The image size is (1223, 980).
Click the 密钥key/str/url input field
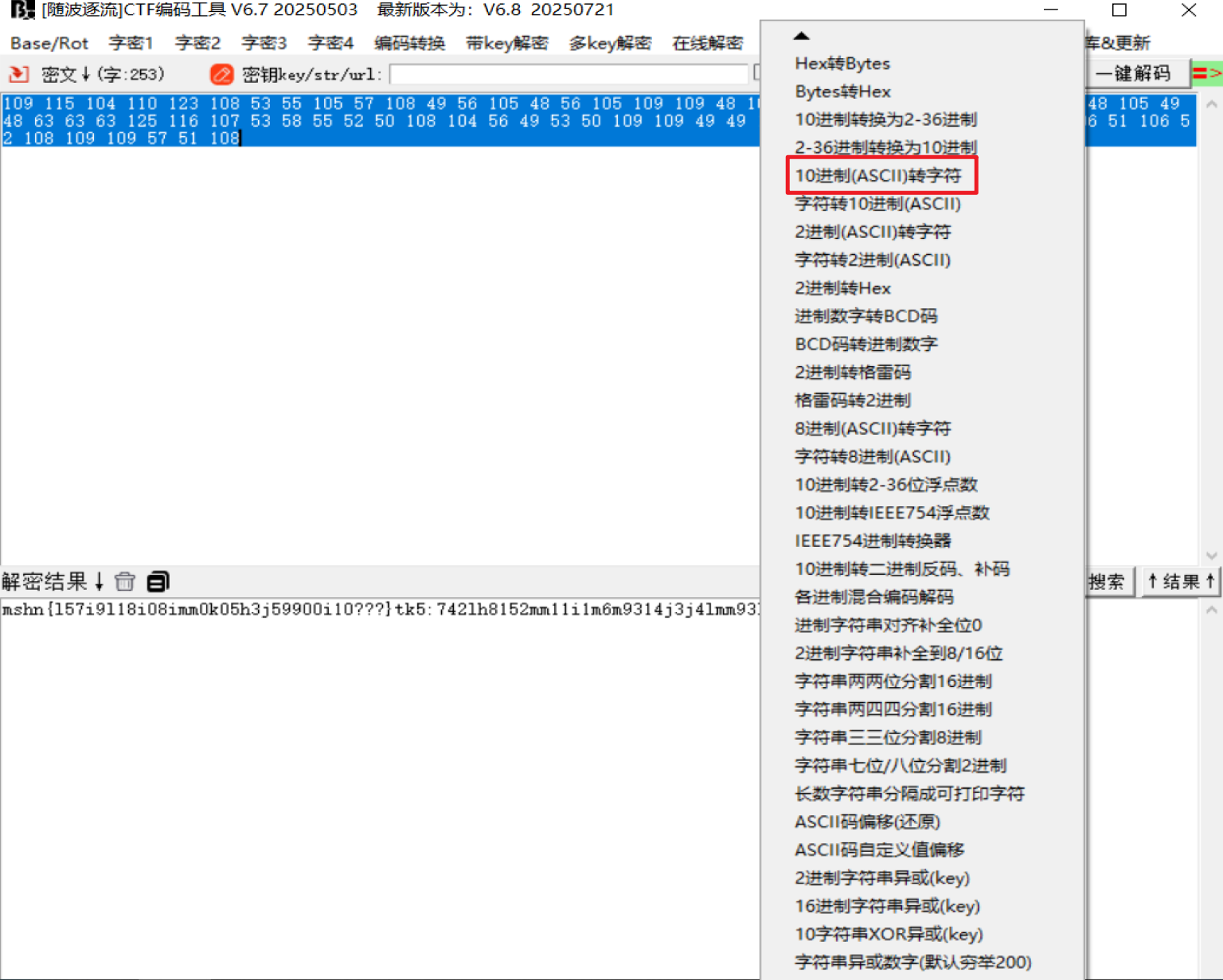click(569, 75)
